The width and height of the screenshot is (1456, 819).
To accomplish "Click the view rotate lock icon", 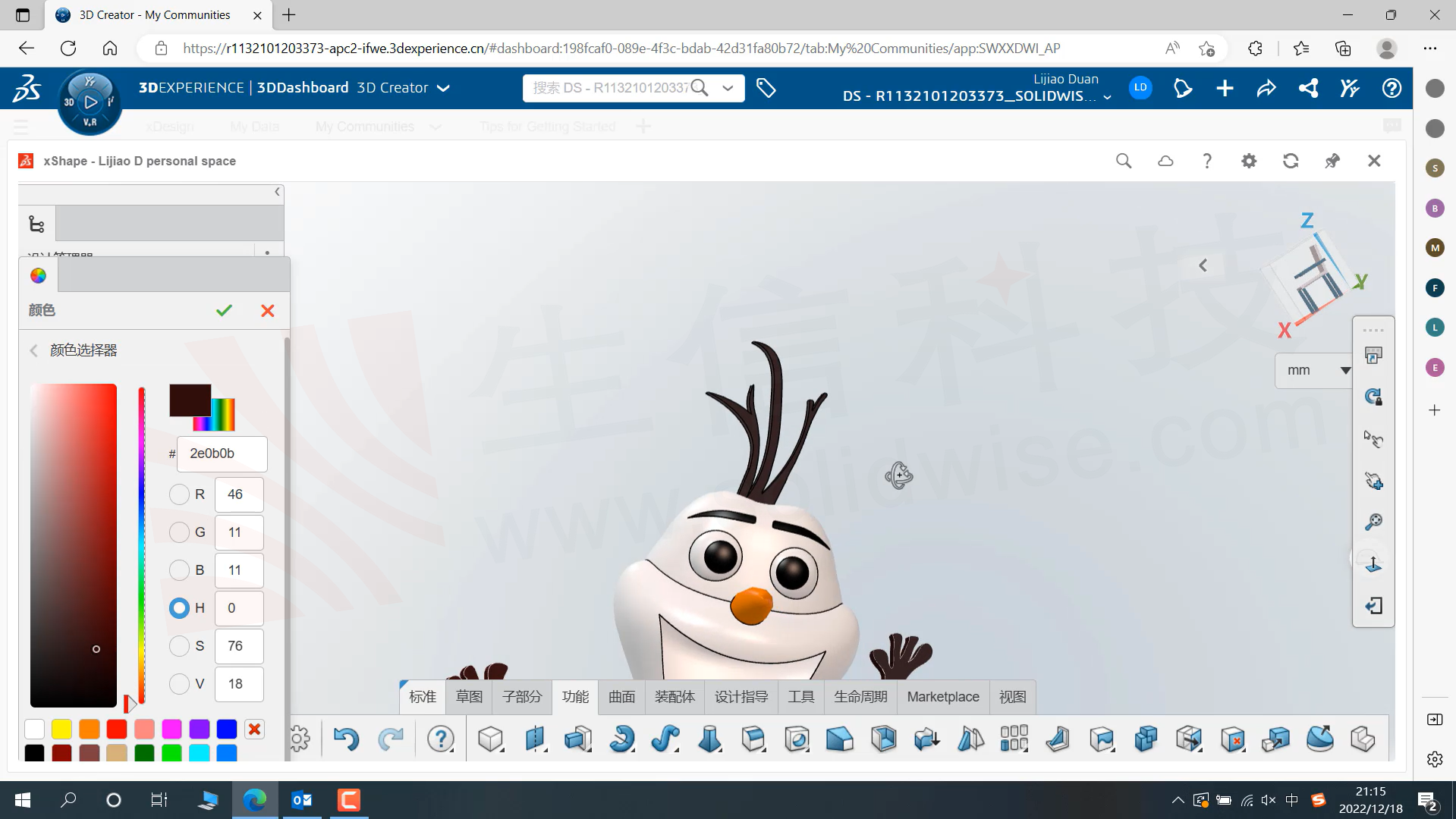I will [x=1373, y=397].
